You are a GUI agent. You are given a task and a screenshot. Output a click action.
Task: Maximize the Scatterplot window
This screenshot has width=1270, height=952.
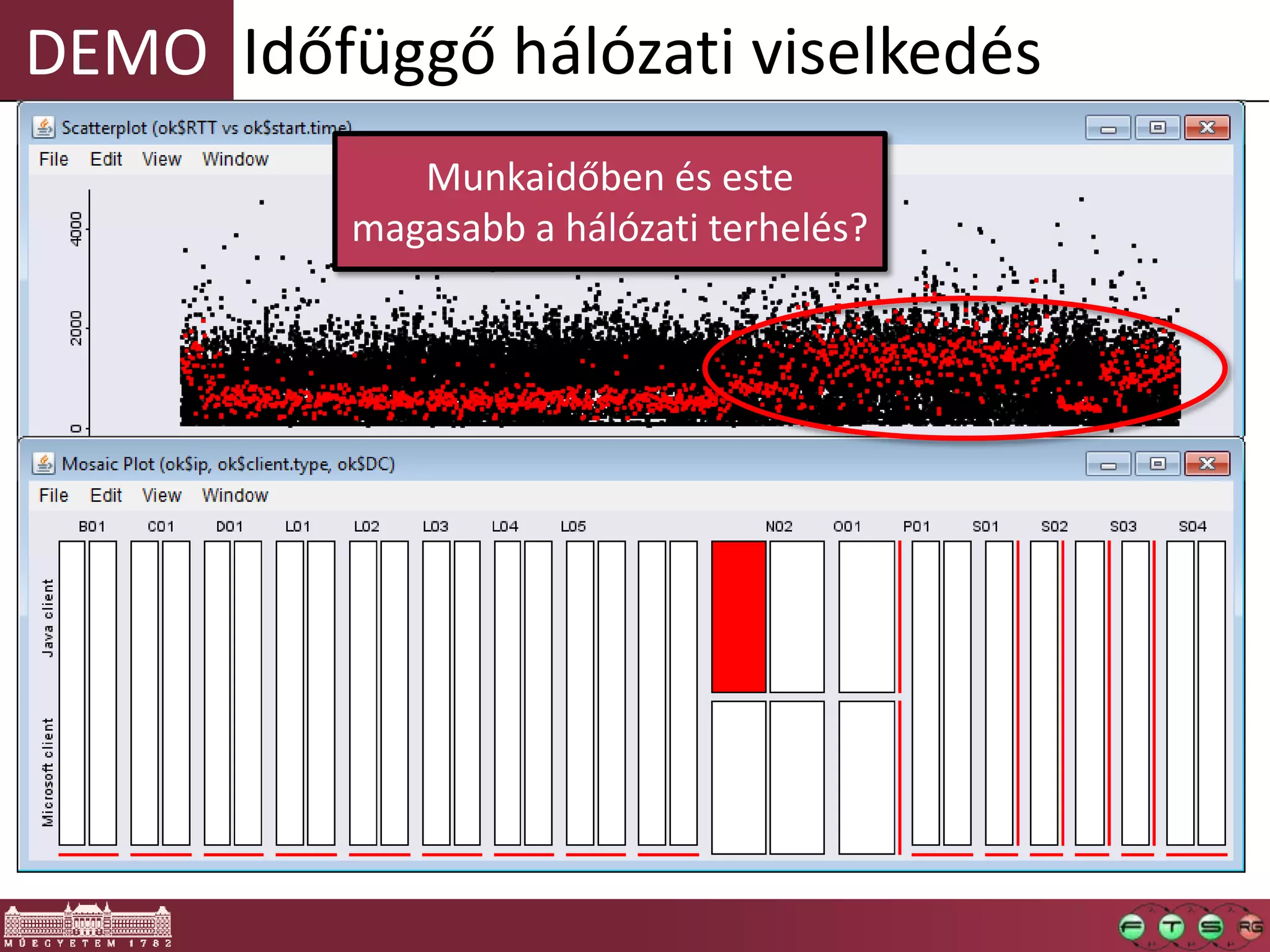coord(1157,128)
